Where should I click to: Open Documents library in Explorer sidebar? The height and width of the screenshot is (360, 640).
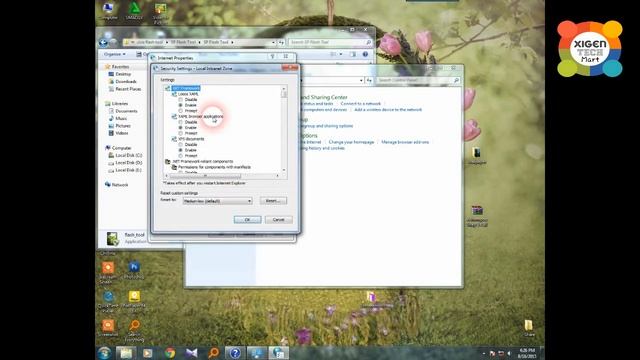click(126, 111)
